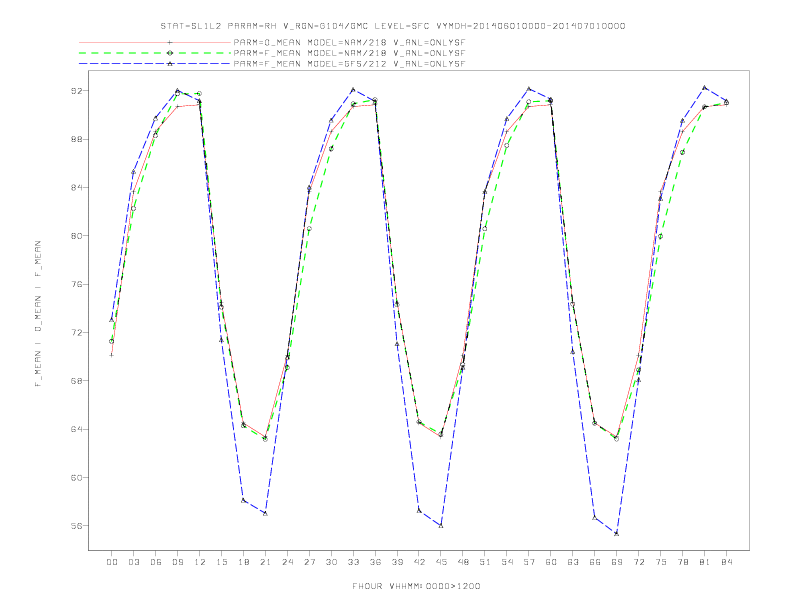Click x-axis tick label 12
Viewport: 792px width, 612px height.
pos(200,562)
